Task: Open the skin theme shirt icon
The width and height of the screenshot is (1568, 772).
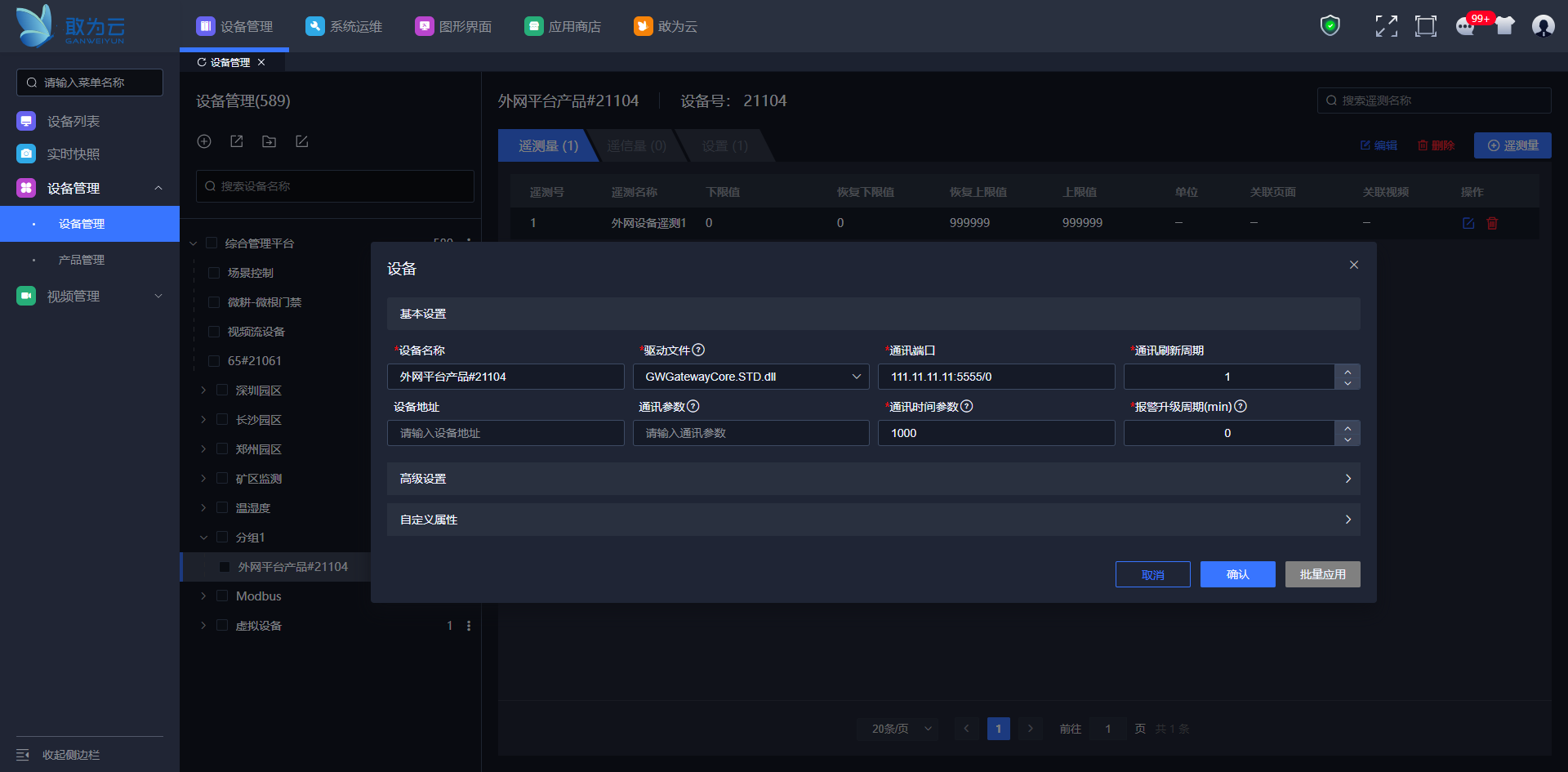Action: pos(1504,26)
